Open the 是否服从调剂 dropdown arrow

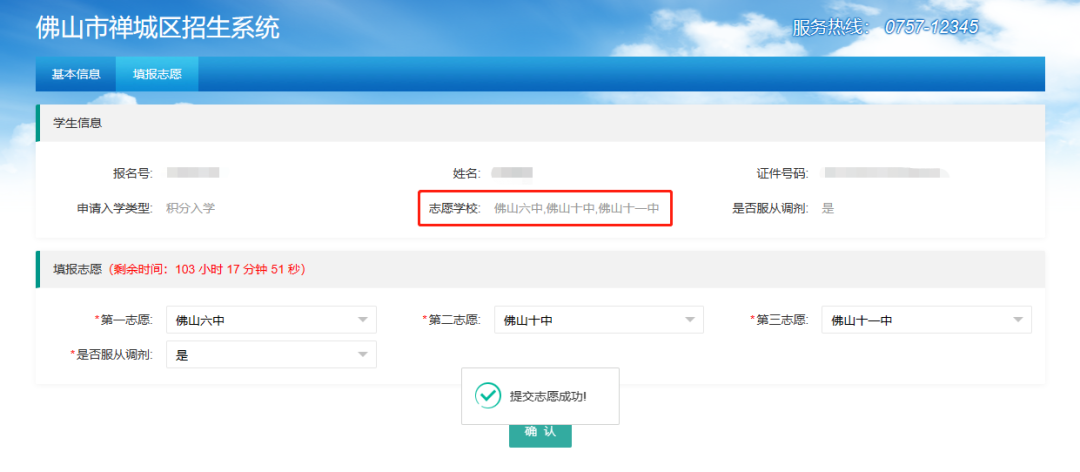pos(362,355)
